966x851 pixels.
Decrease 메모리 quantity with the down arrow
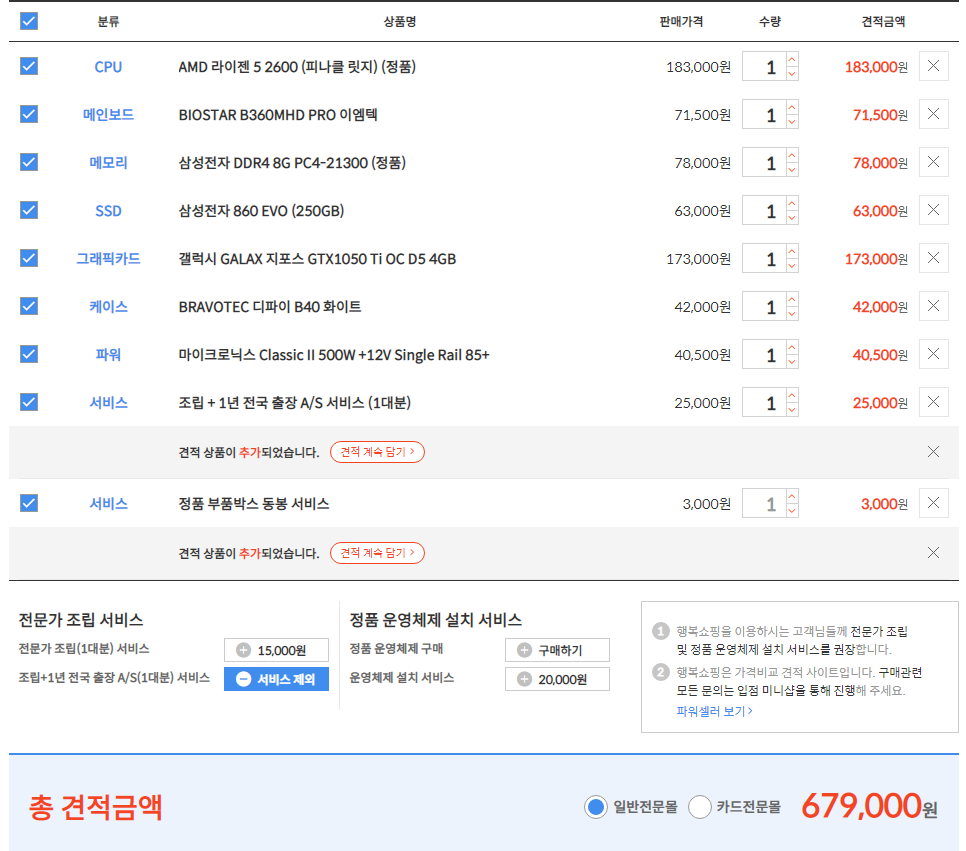792,169
